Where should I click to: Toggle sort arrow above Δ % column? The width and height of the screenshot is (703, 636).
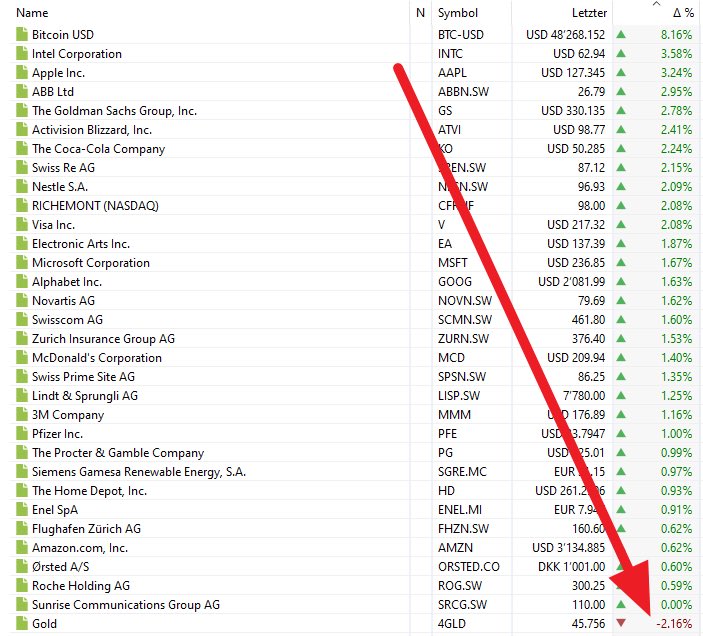656,4
